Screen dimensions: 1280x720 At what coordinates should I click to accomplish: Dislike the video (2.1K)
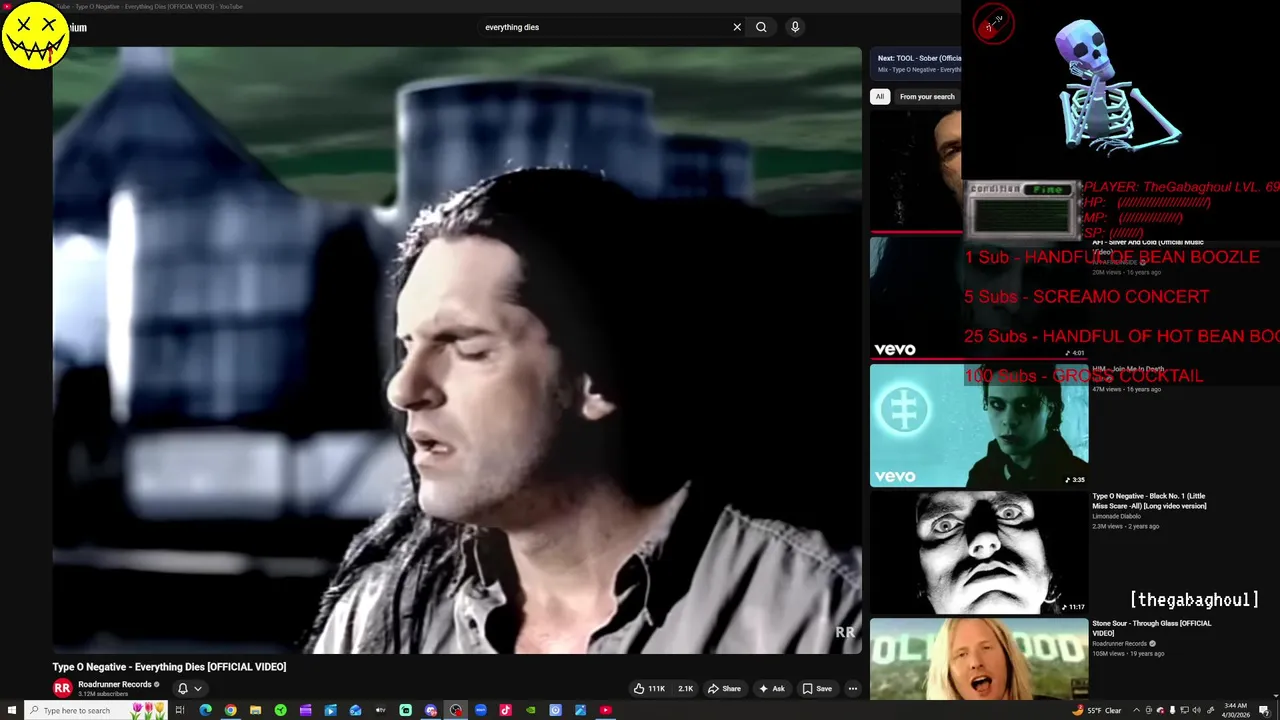[685, 688]
